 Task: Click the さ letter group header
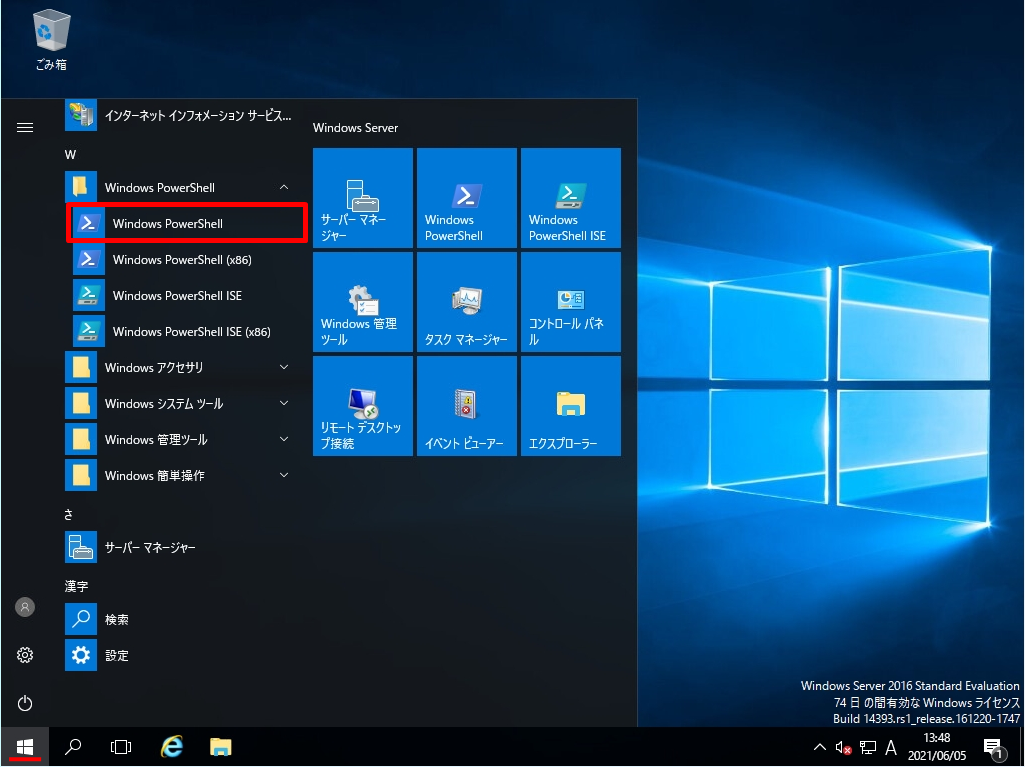[69, 515]
